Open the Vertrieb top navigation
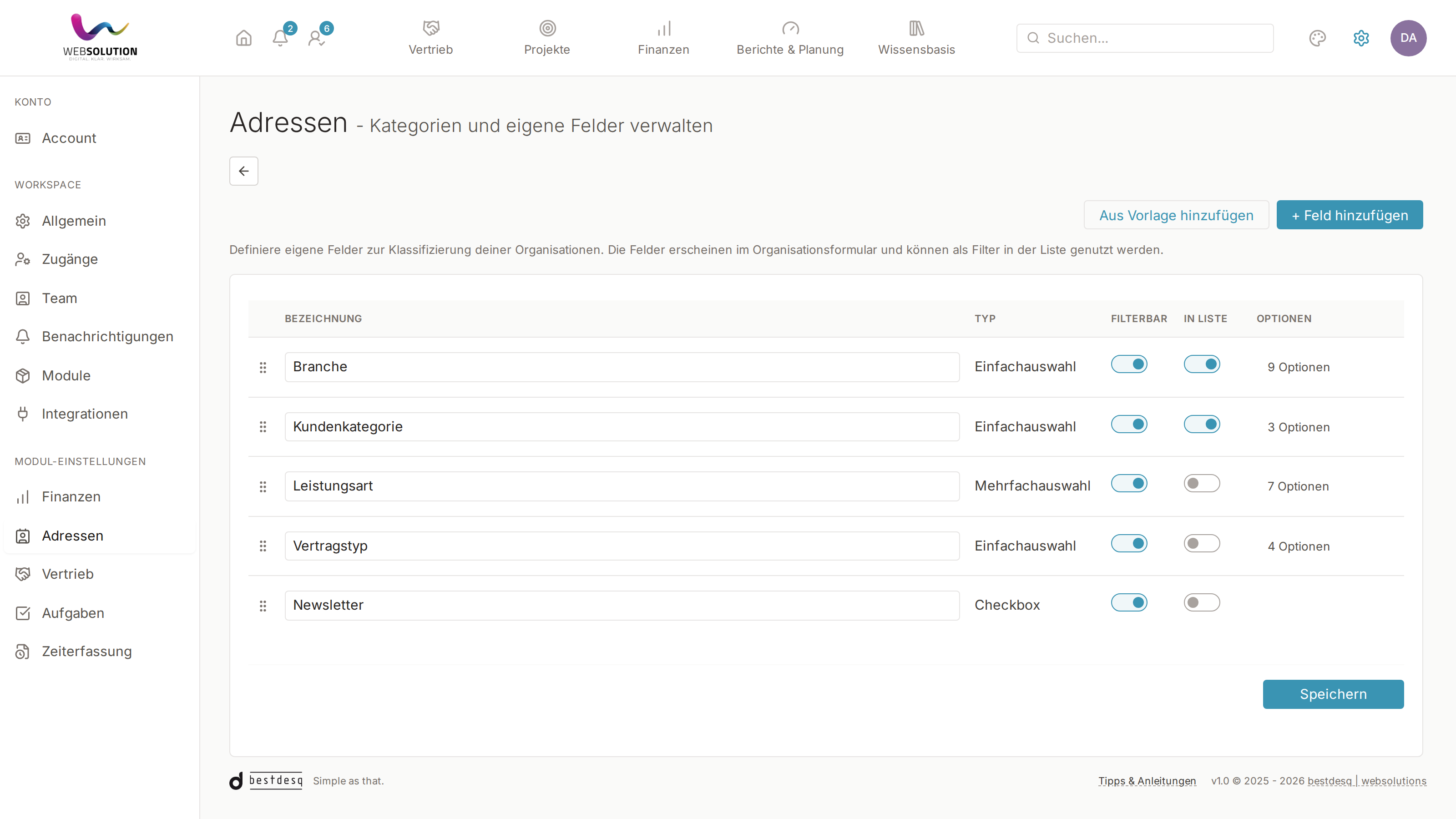 [431, 38]
